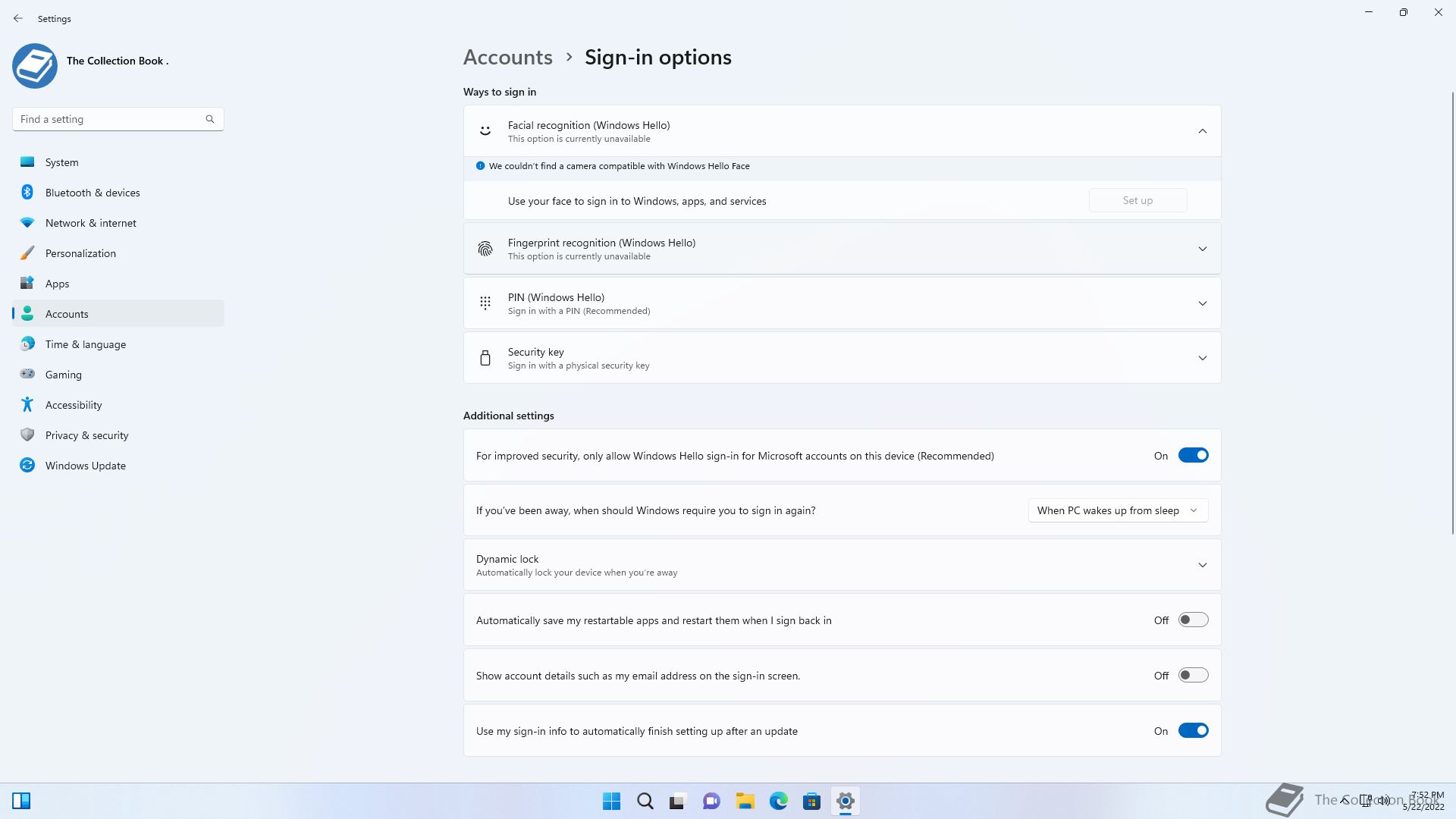The width and height of the screenshot is (1456, 819).
Task: Click the facial recognition smiley icon
Action: point(485,131)
